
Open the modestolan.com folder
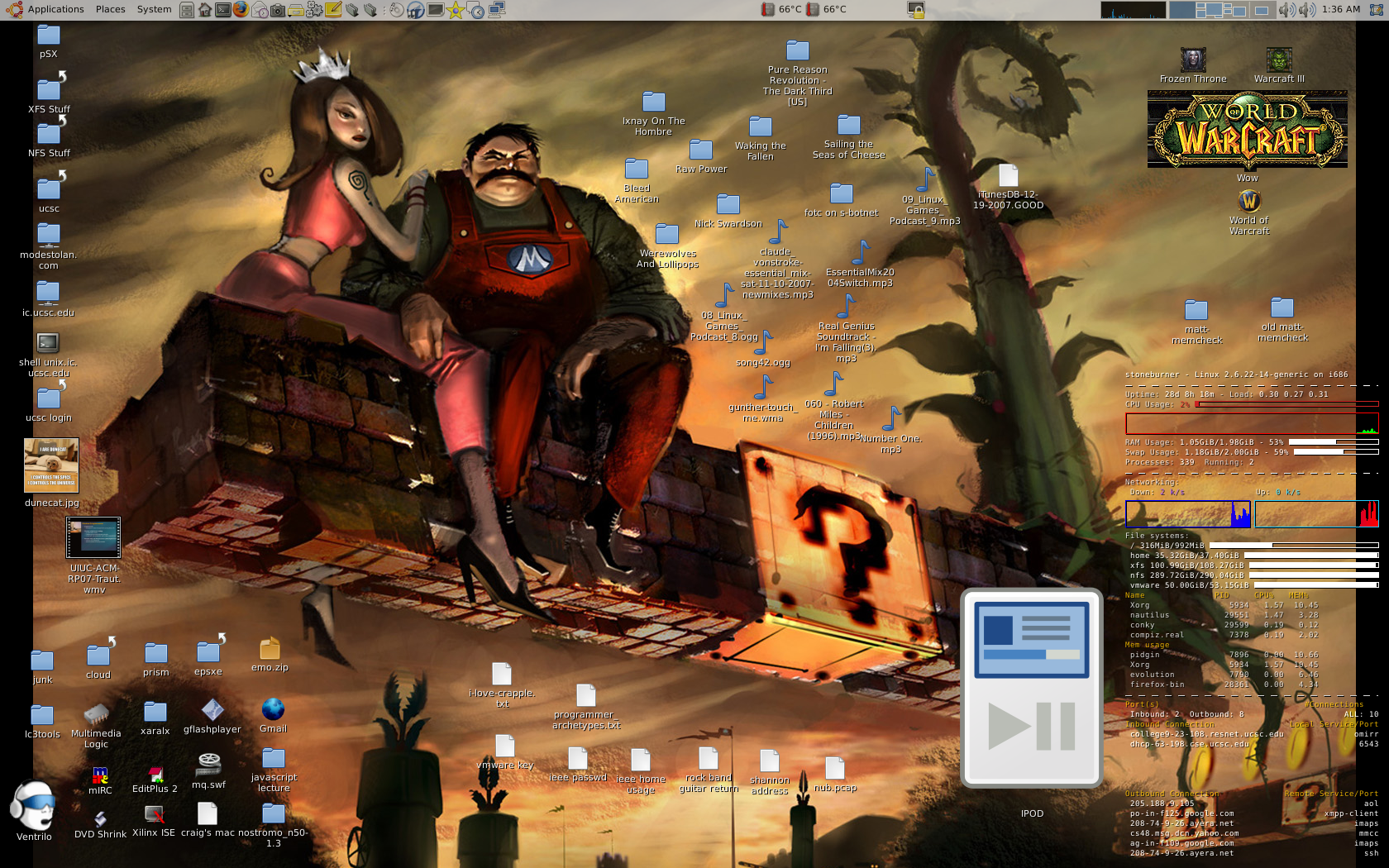pyautogui.click(x=49, y=246)
